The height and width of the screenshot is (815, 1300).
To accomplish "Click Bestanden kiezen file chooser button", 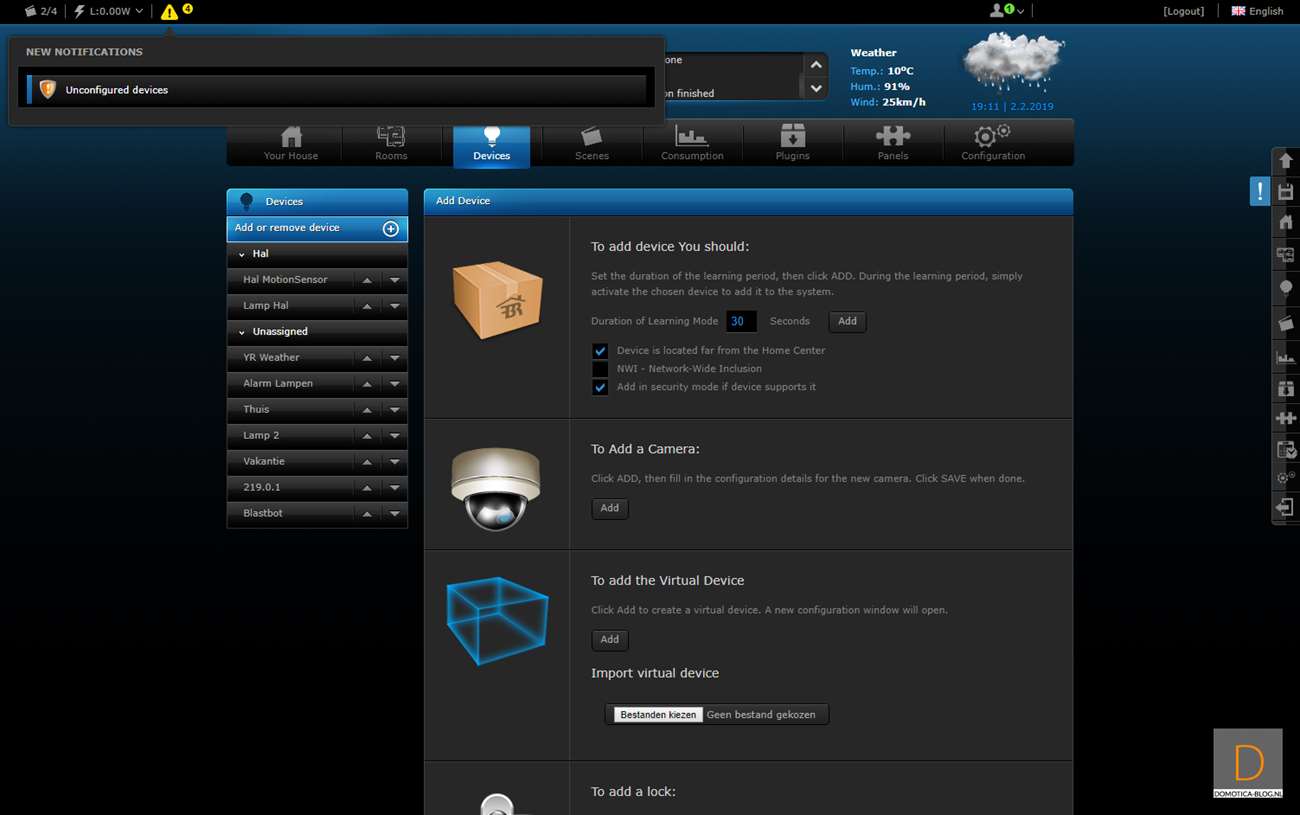I will click(658, 715).
